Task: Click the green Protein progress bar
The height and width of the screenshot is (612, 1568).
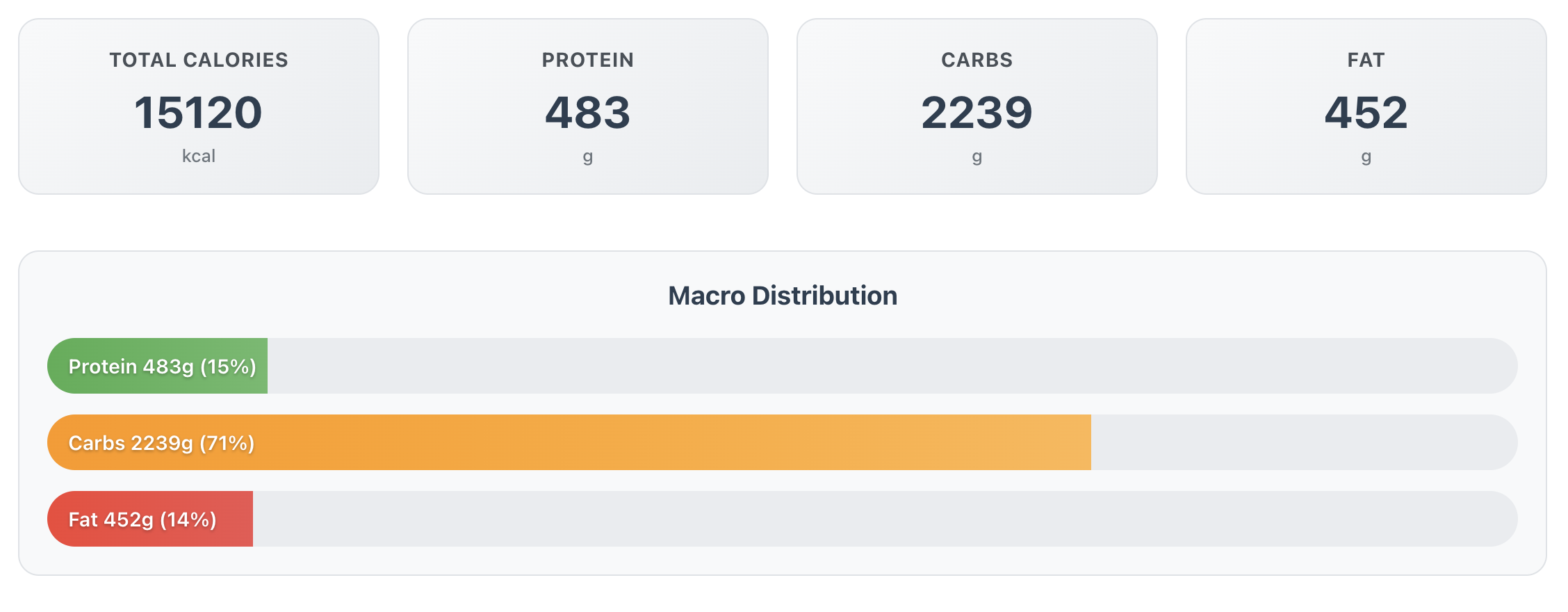Action: point(157,366)
